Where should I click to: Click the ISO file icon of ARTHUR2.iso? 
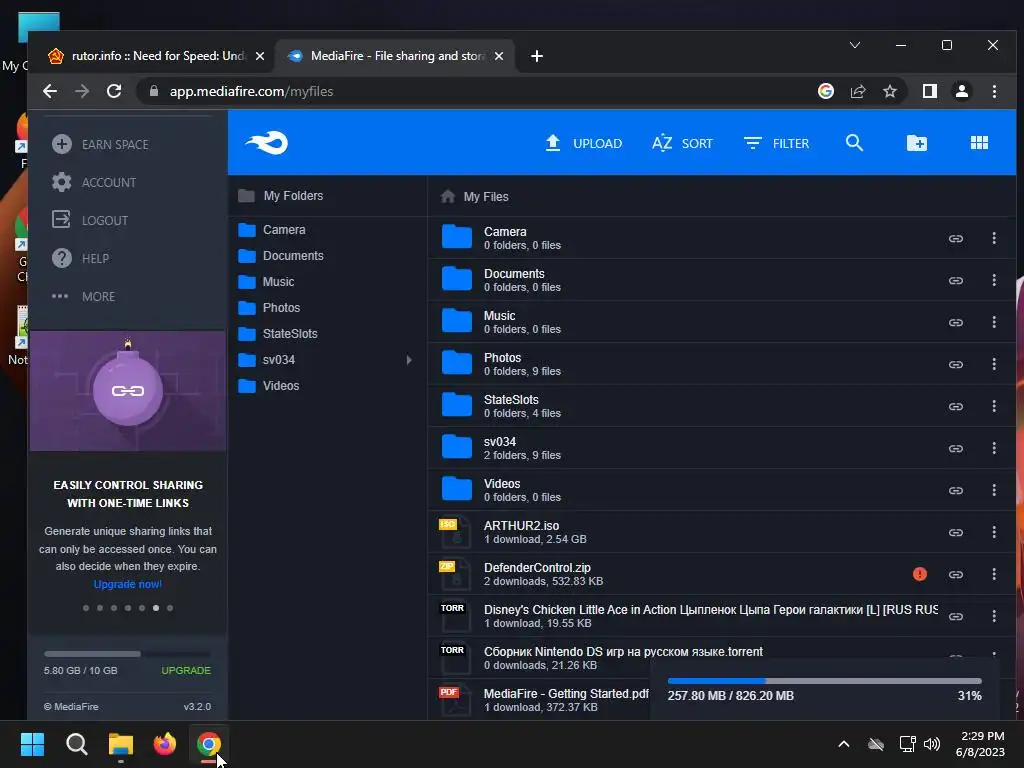tap(455, 532)
